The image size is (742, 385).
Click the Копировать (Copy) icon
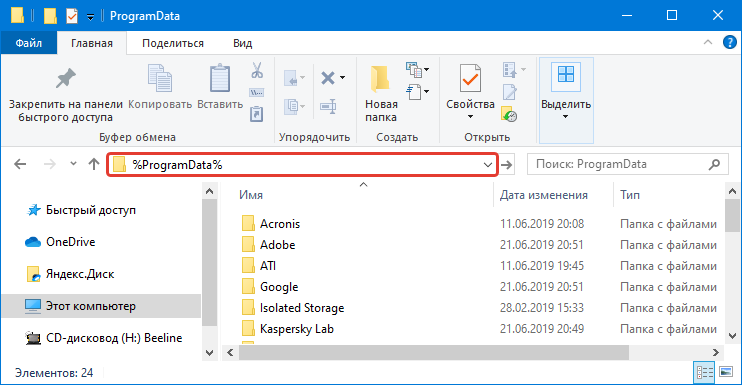point(160,78)
